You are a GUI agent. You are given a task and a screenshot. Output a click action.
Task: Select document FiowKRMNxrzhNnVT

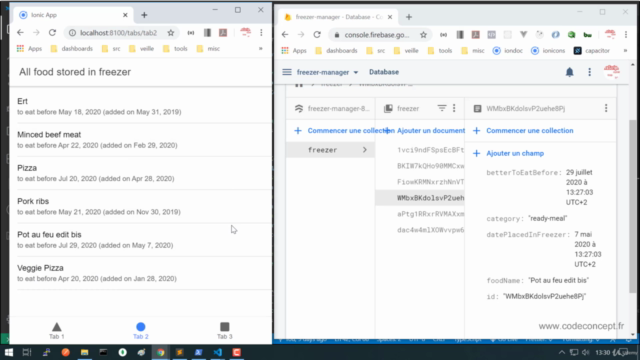pos(430,182)
